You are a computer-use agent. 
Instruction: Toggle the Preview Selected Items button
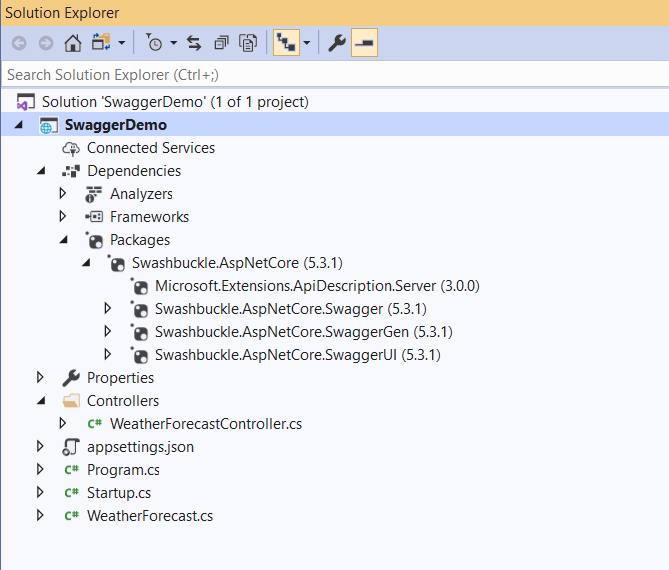(x=364, y=42)
